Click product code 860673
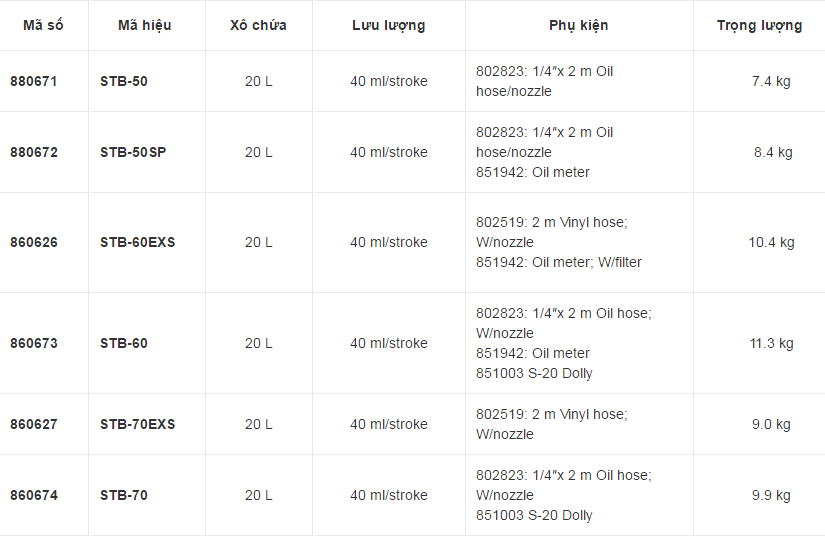The image size is (825, 536). coord(34,343)
